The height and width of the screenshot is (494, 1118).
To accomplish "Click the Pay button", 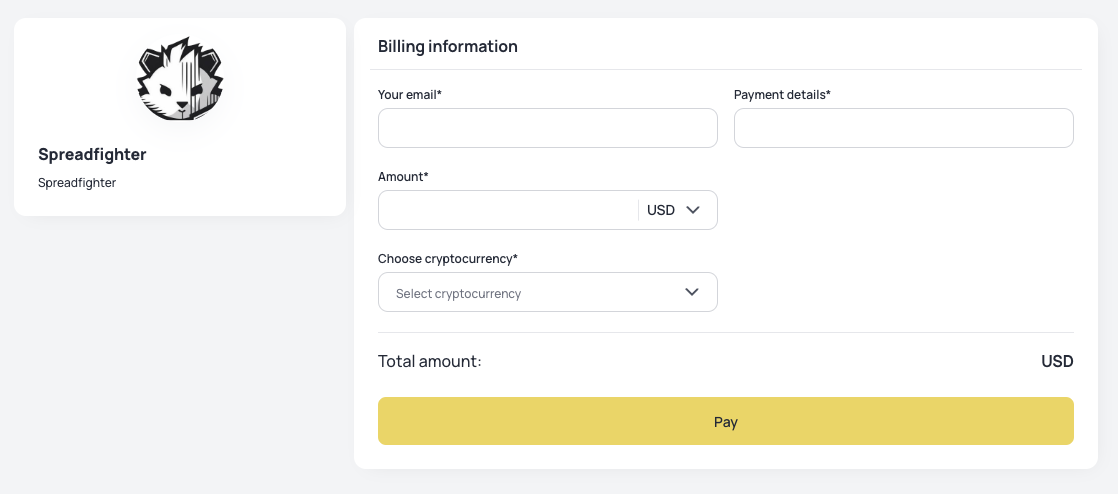I will [x=725, y=421].
